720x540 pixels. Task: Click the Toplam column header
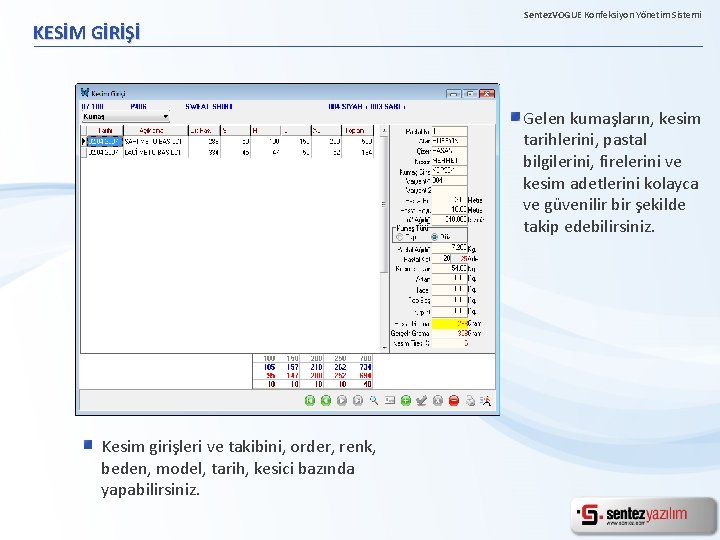pyautogui.click(x=357, y=130)
